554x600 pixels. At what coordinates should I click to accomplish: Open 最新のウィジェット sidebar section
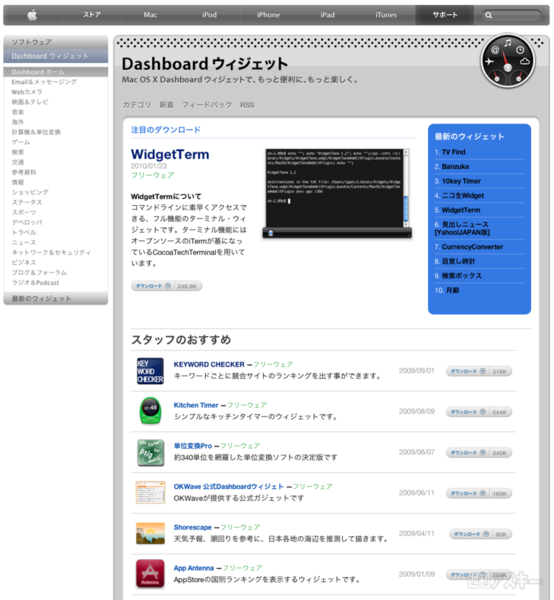pyautogui.click(x=56, y=298)
